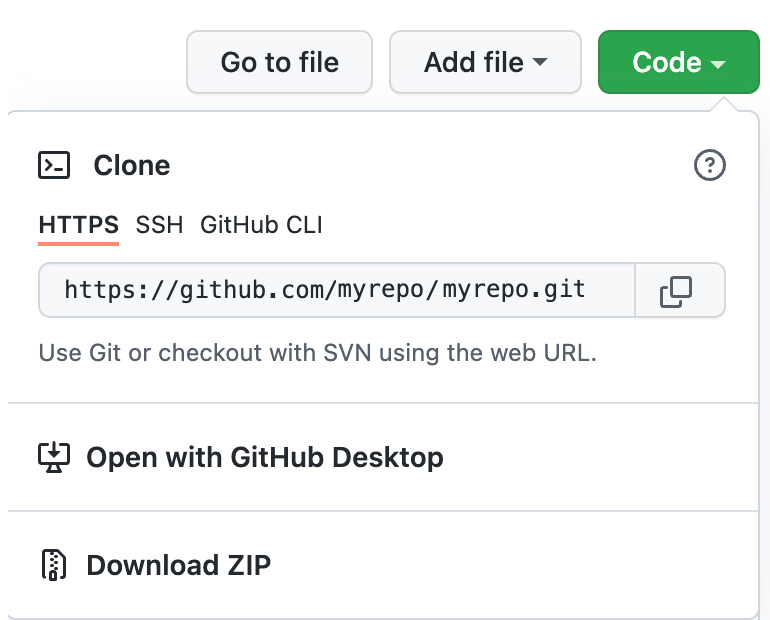
Task: Select the GitHub CLI tab
Action: [x=261, y=225]
